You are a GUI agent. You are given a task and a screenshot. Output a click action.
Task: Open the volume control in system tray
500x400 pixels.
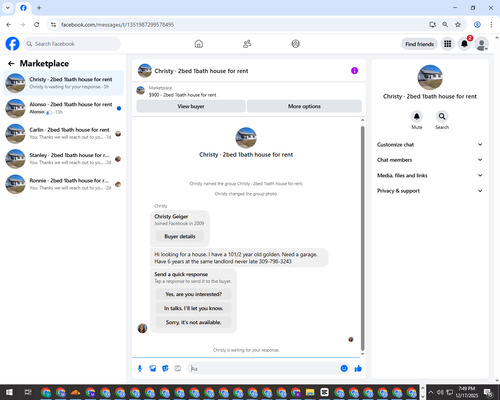coord(440,392)
